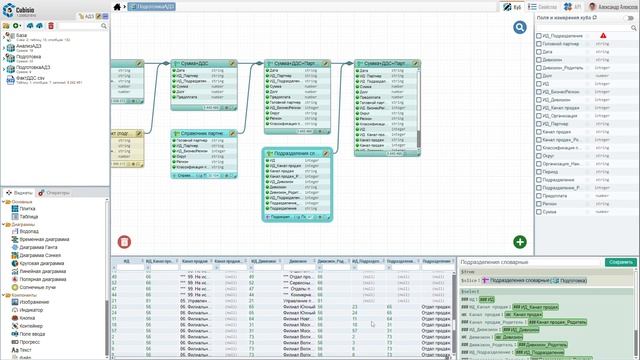Collapse the Диаграммы widgets folder
Image resolution: width=640 pixels, height=360 pixels.
(x=4, y=224)
